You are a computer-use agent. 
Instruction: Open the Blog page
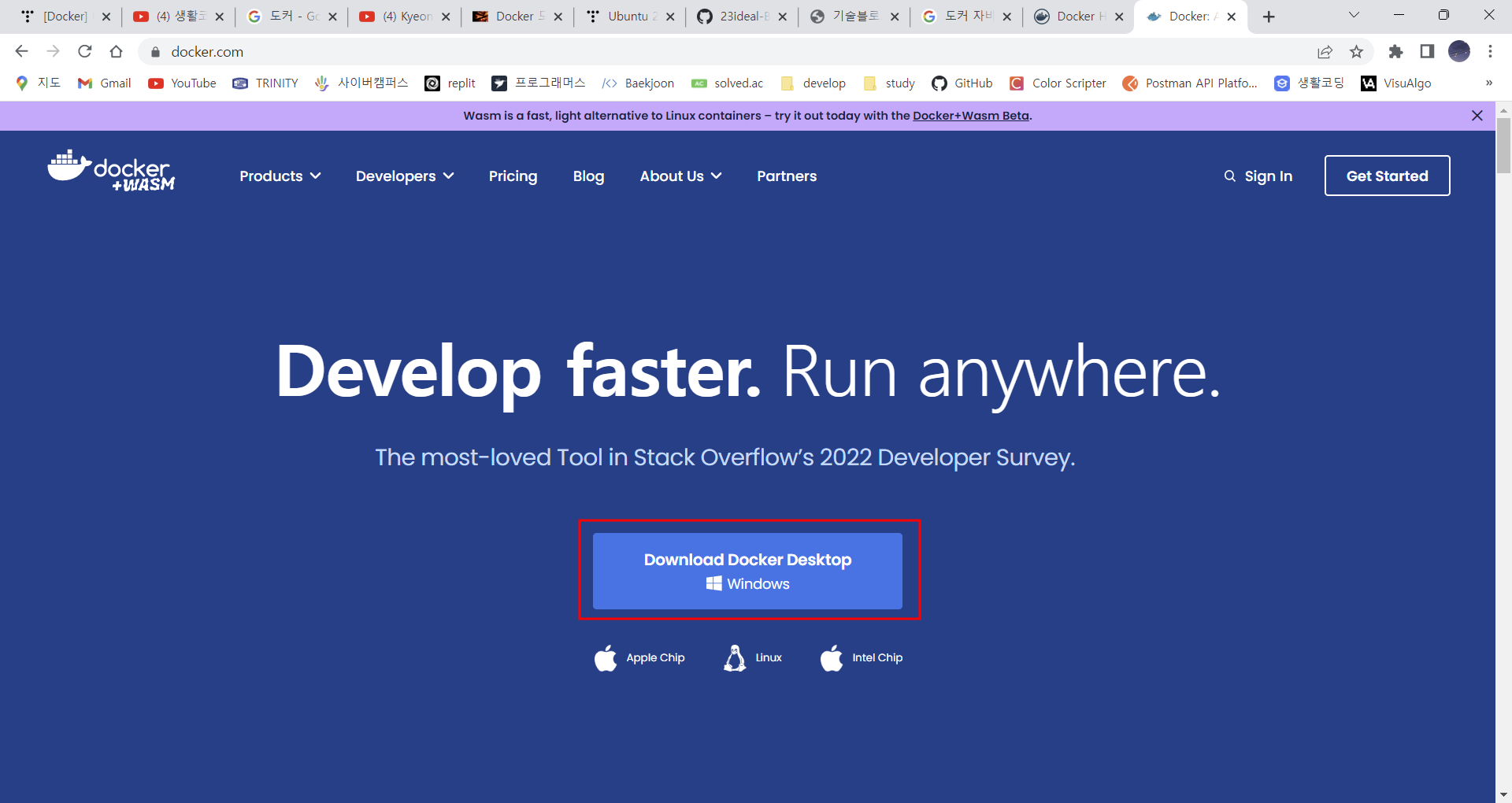point(588,176)
